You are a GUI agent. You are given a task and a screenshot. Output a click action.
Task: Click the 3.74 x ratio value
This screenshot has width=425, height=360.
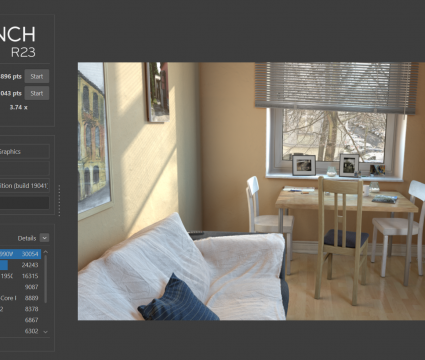(19, 107)
